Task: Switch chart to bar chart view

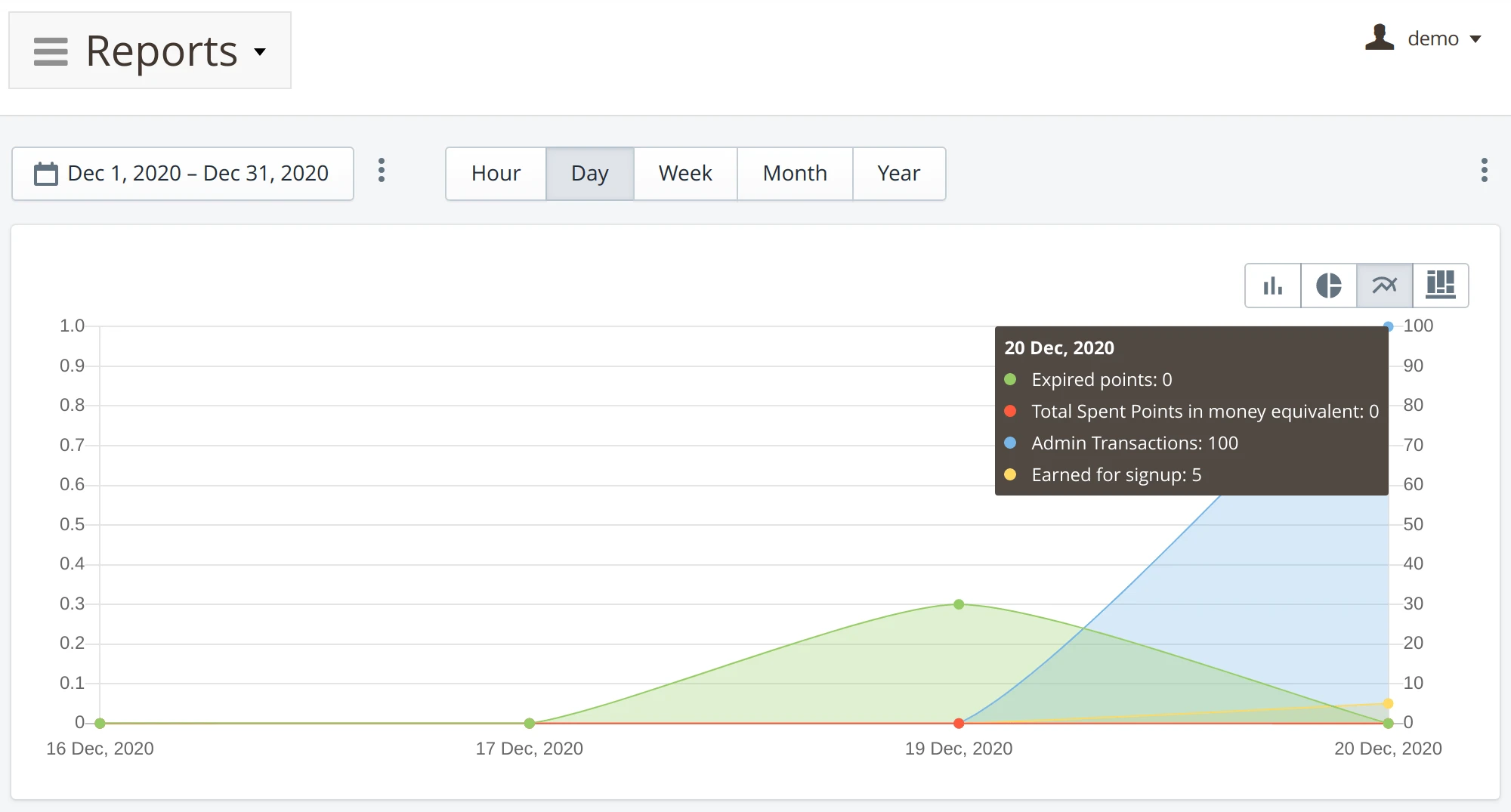Action: pyautogui.click(x=1272, y=286)
